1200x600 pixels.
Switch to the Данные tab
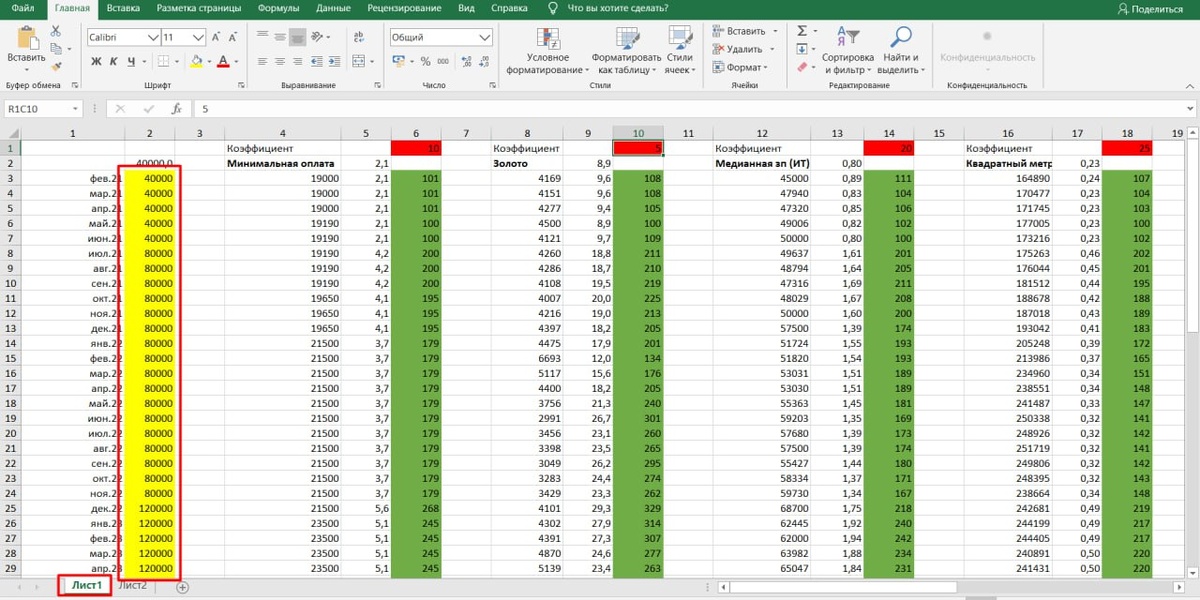[x=332, y=8]
